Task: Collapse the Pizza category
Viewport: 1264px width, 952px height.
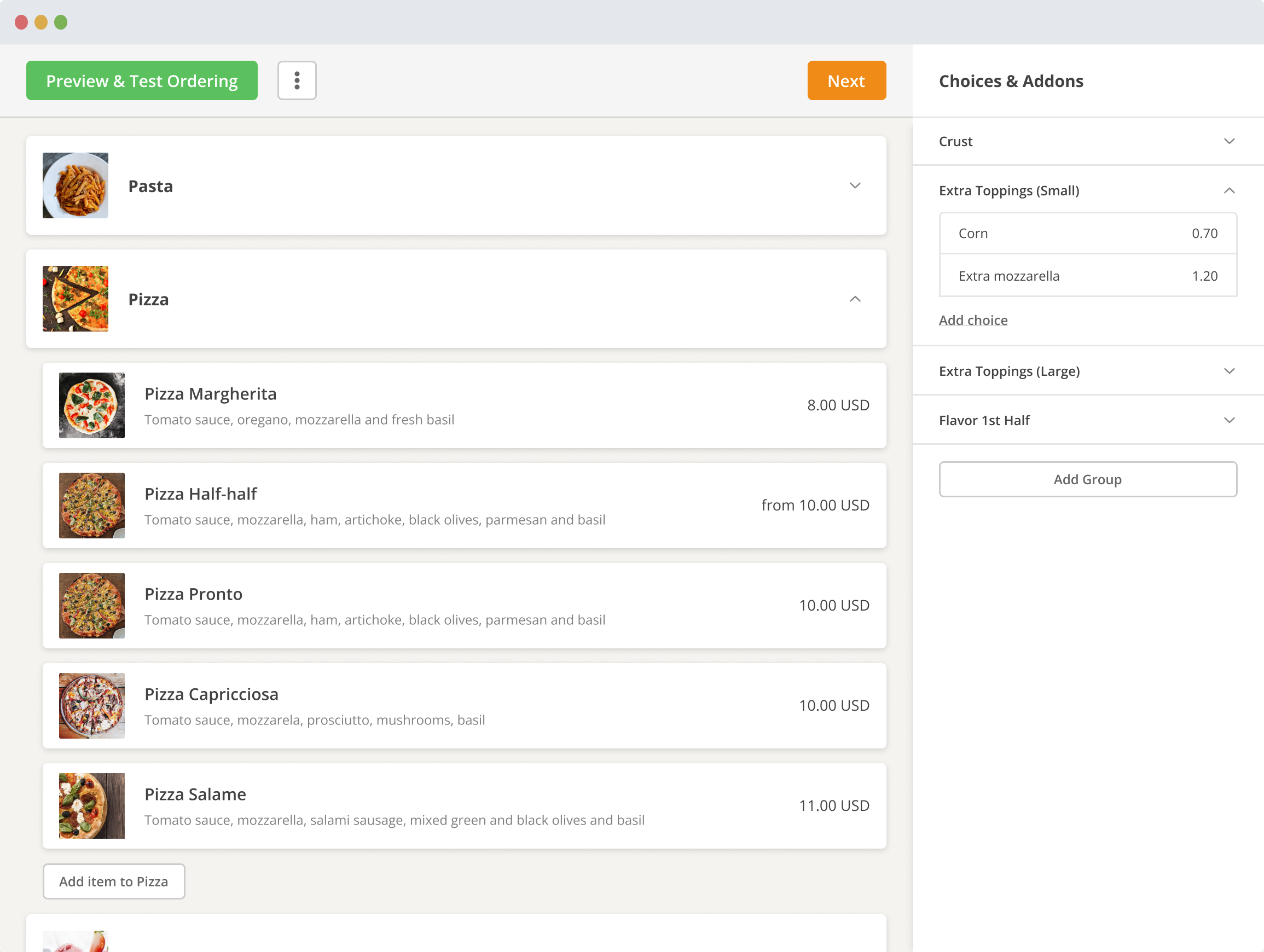Action: pos(855,299)
